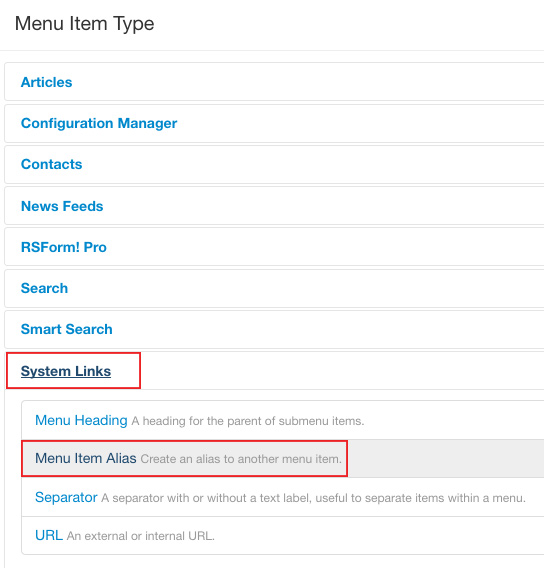Choose the URL menu item type
The width and height of the screenshot is (544, 568).
tap(49, 535)
